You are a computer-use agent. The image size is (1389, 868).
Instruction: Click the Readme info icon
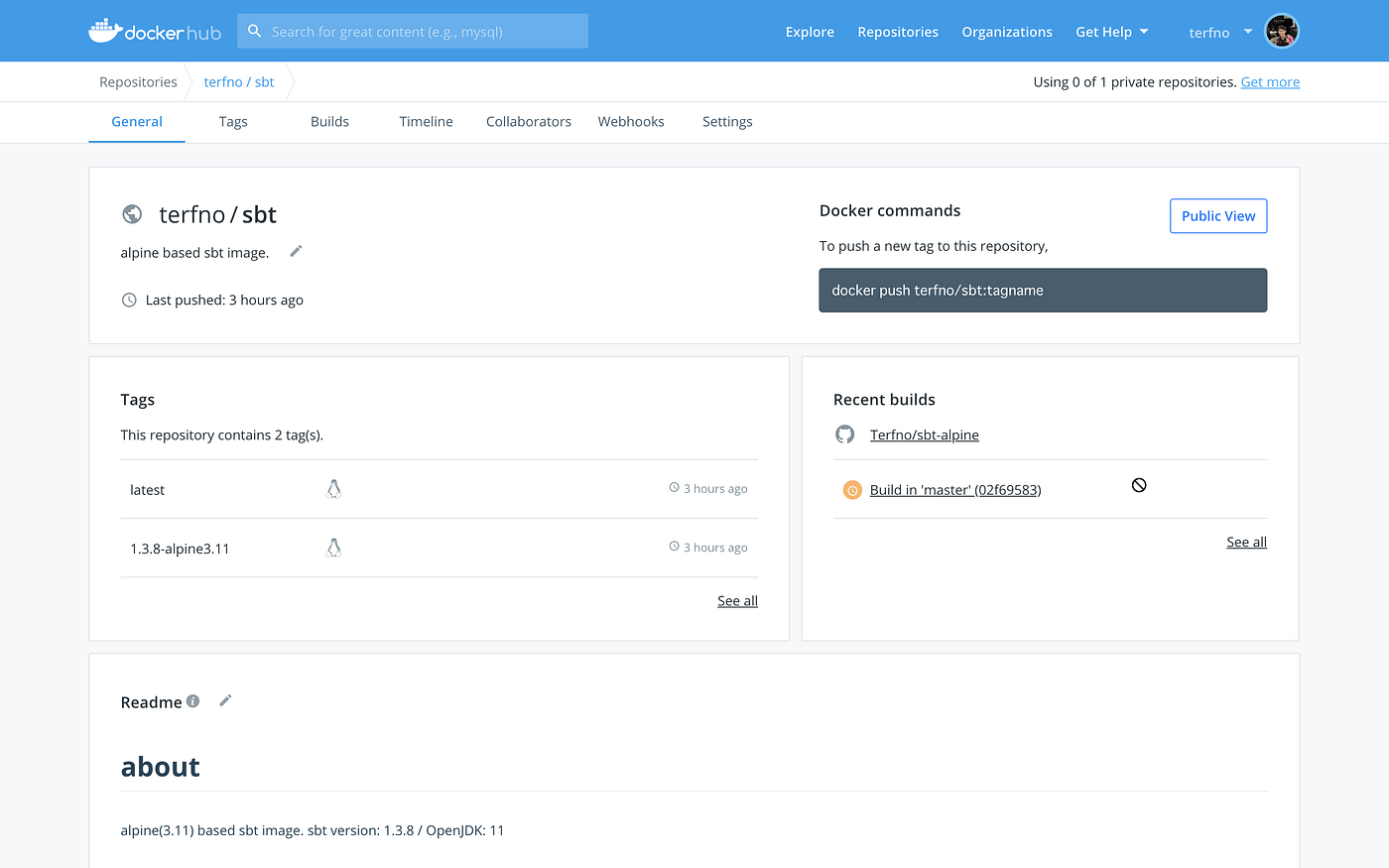(x=193, y=700)
